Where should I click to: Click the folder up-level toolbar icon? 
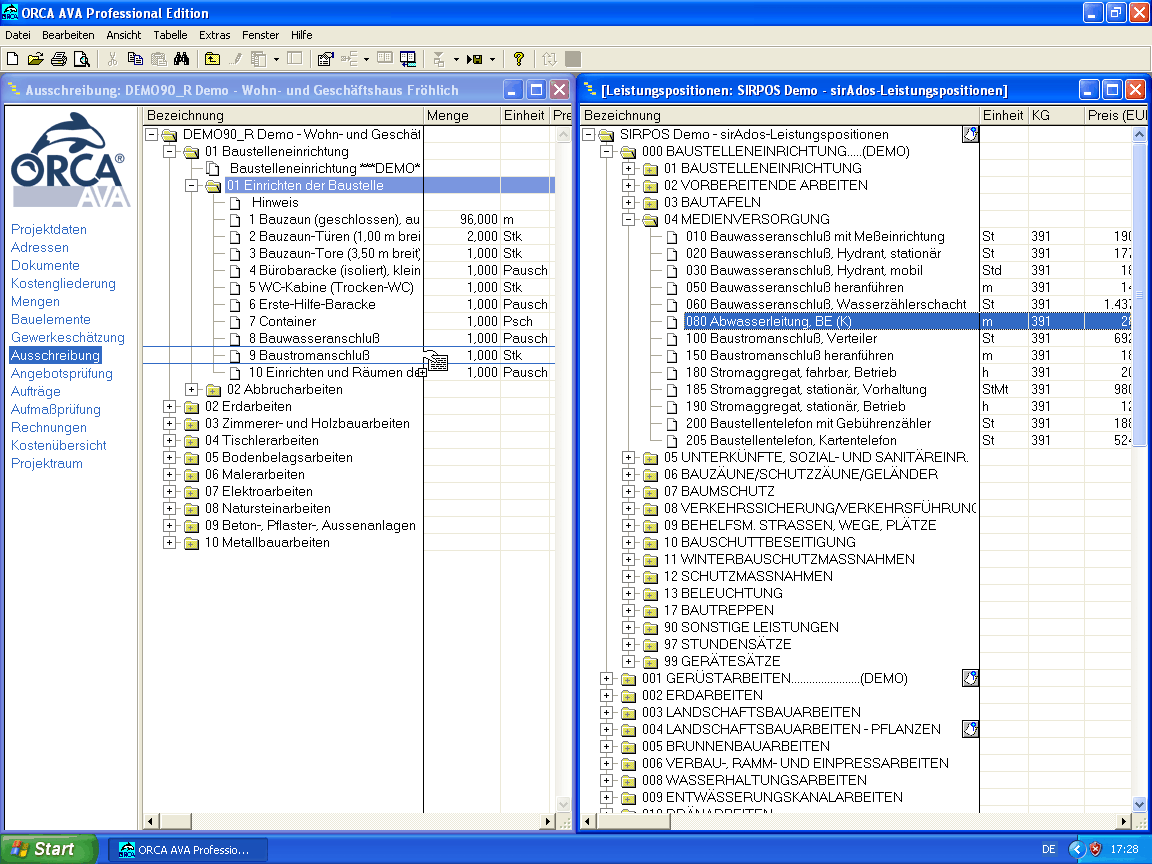(x=212, y=59)
